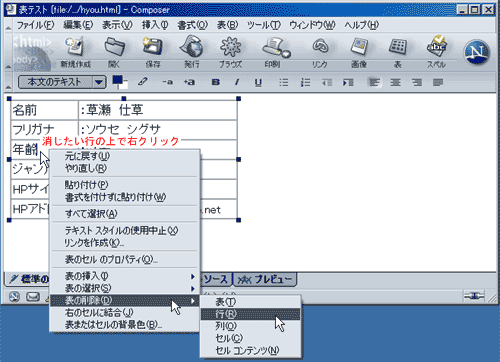This screenshot has height=362, width=500.
Task: Open the 表(B) menu
Action: pos(227,25)
